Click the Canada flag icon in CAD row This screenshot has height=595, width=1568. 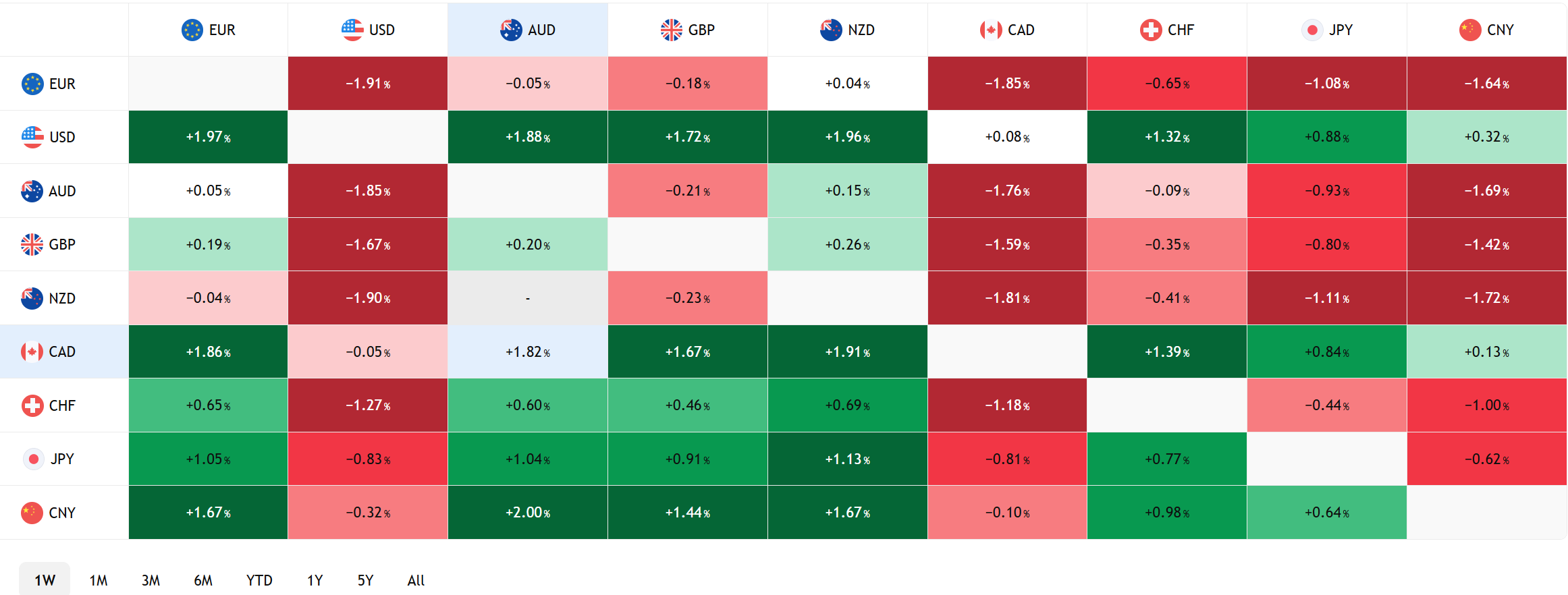click(32, 351)
